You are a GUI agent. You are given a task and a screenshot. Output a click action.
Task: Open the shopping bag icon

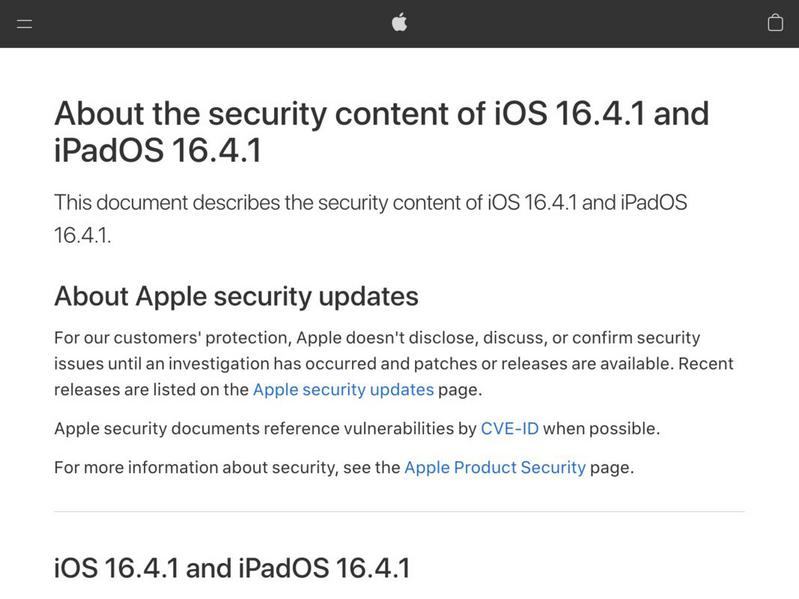(775, 23)
